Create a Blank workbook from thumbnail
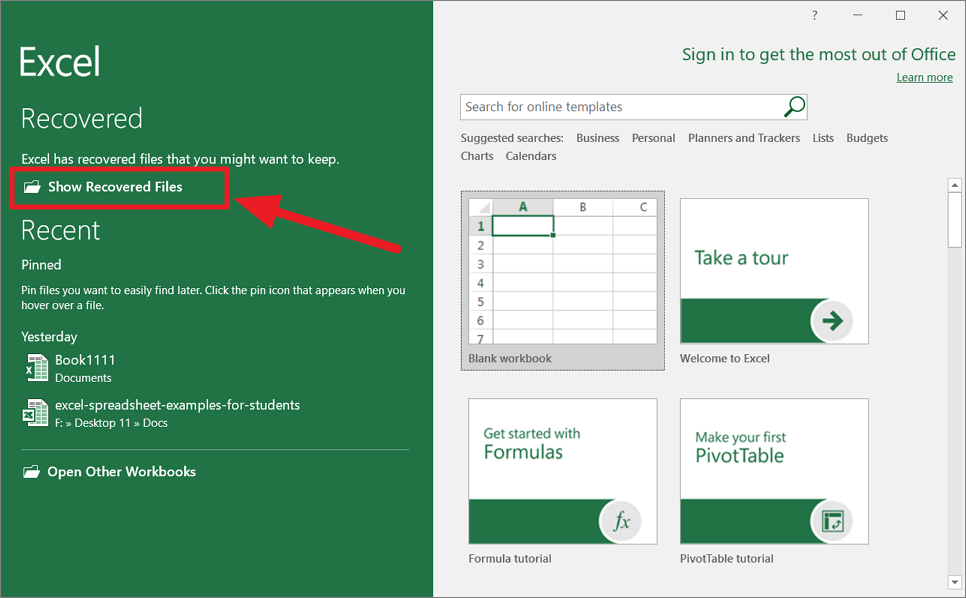The height and width of the screenshot is (598, 966). (562, 272)
